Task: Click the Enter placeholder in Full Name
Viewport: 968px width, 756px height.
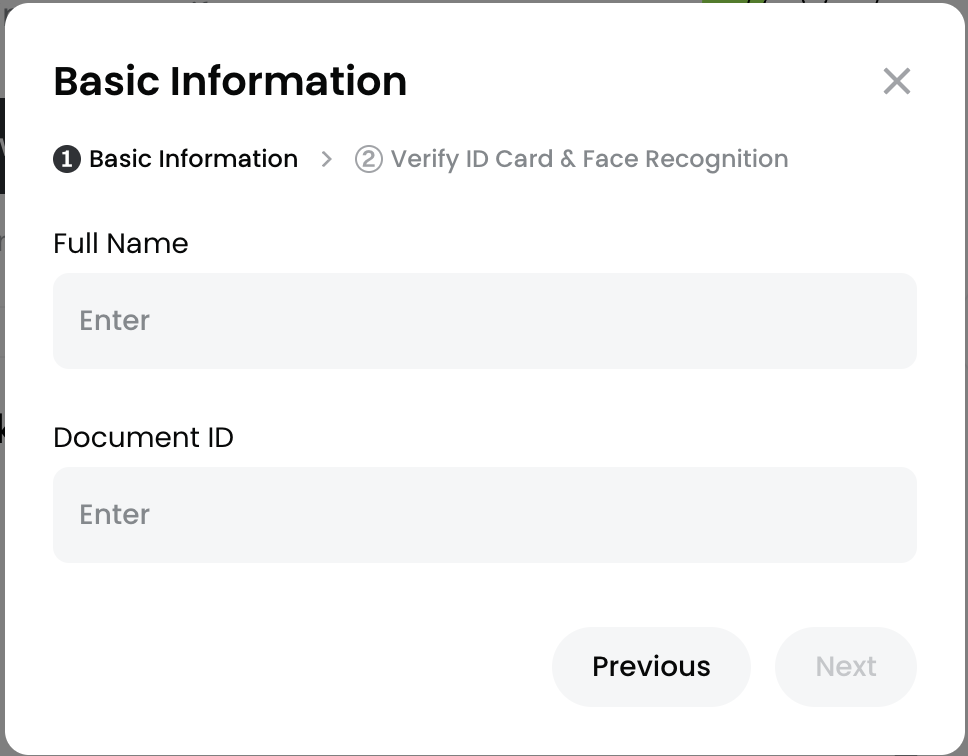Action: [x=114, y=321]
